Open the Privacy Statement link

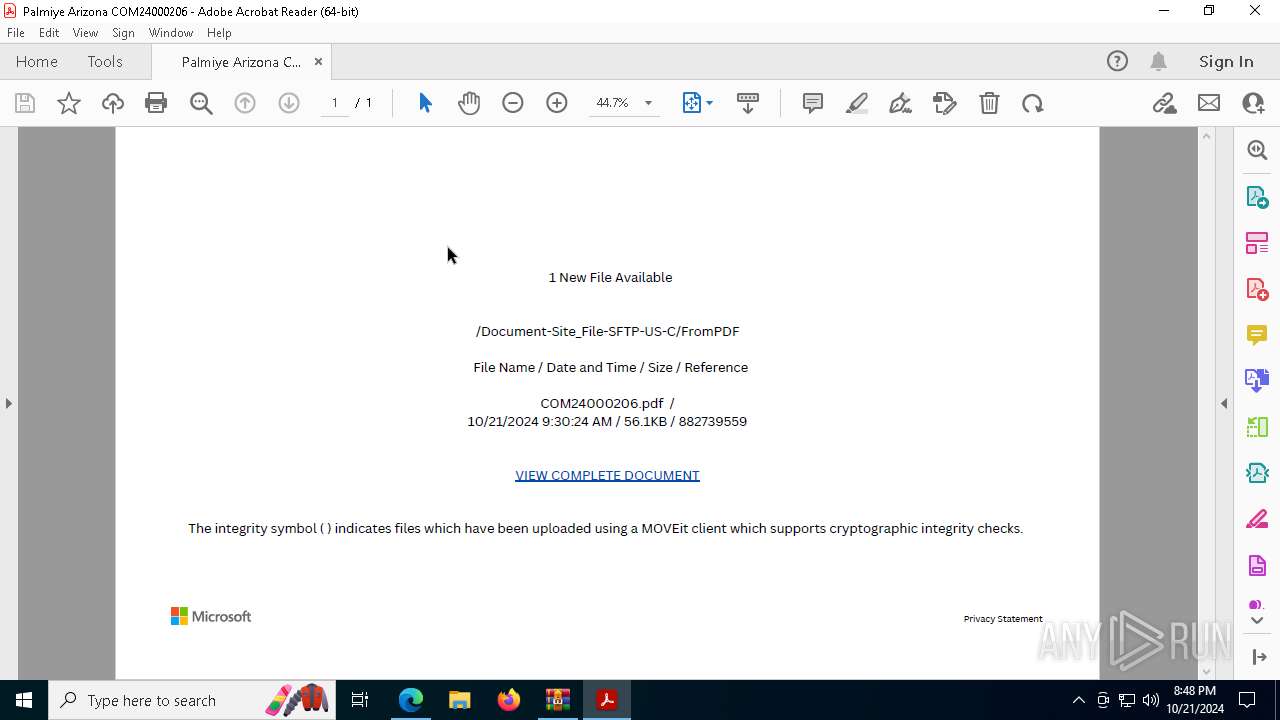tap(1003, 618)
